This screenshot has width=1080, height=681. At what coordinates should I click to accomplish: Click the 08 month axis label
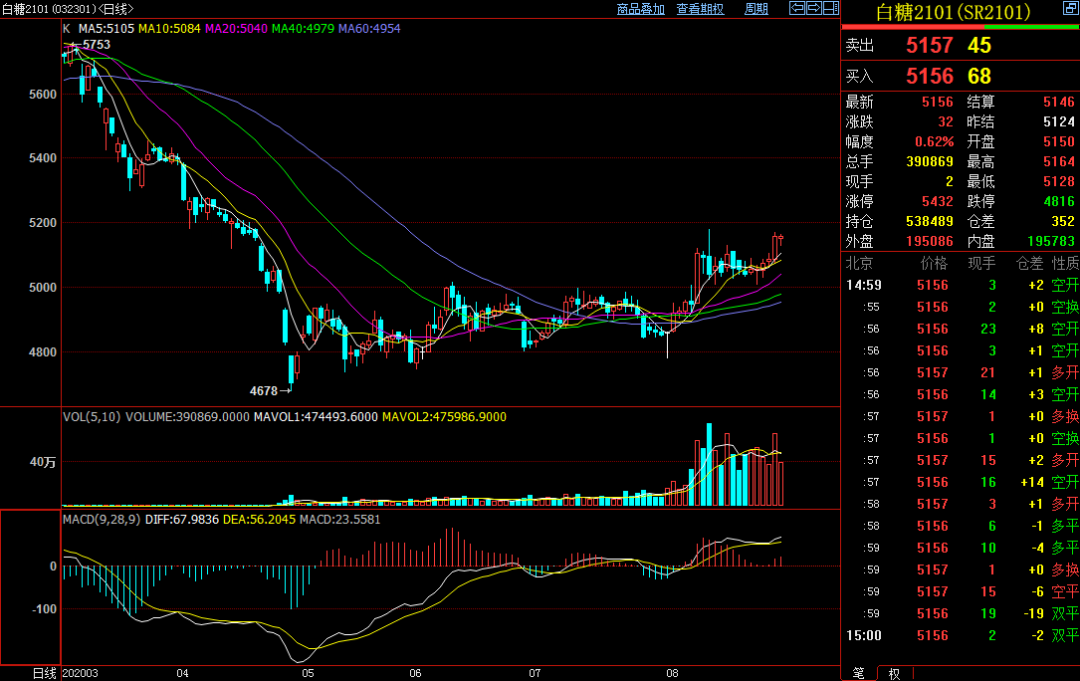click(672, 673)
